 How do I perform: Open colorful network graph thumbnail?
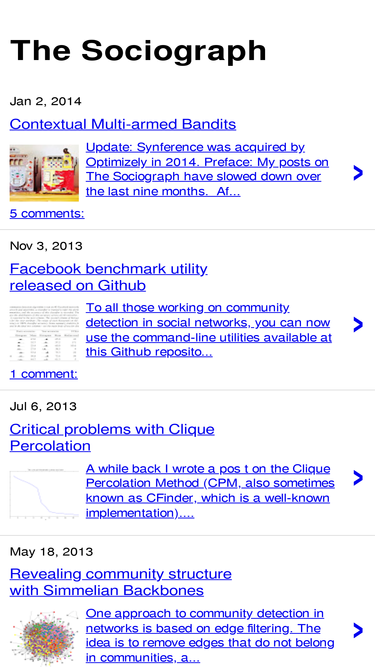pos(44,638)
